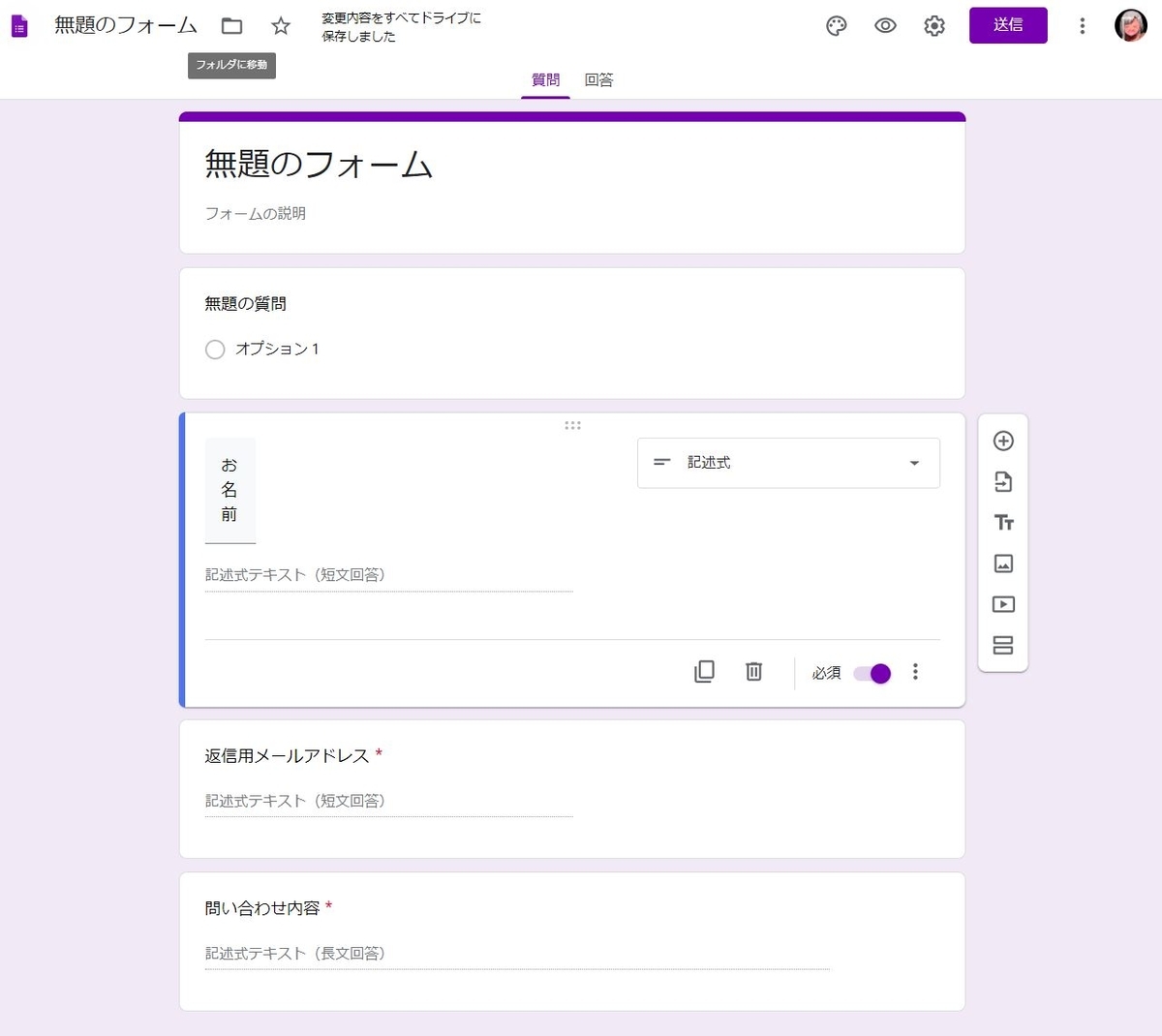
Task: Switch to the 回答 tab
Action: (598, 80)
